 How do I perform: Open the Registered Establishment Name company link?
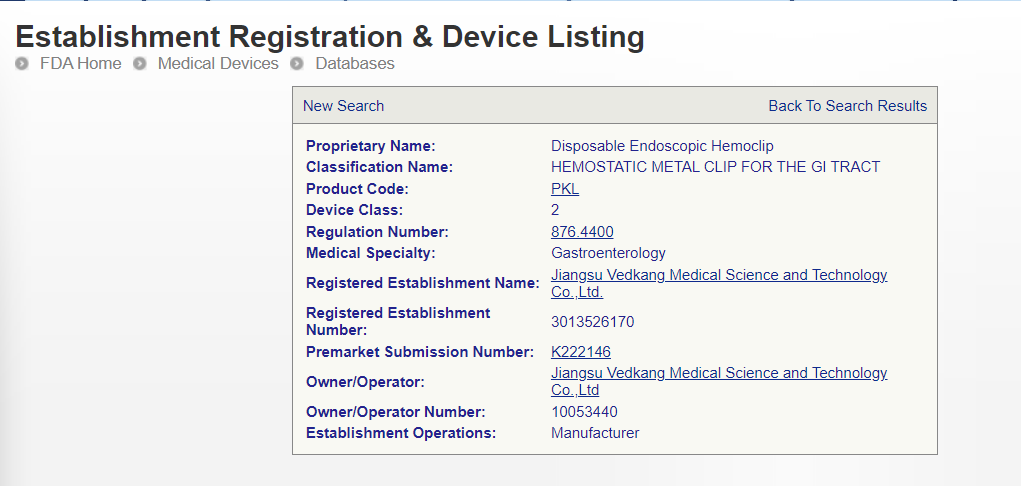(x=718, y=276)
